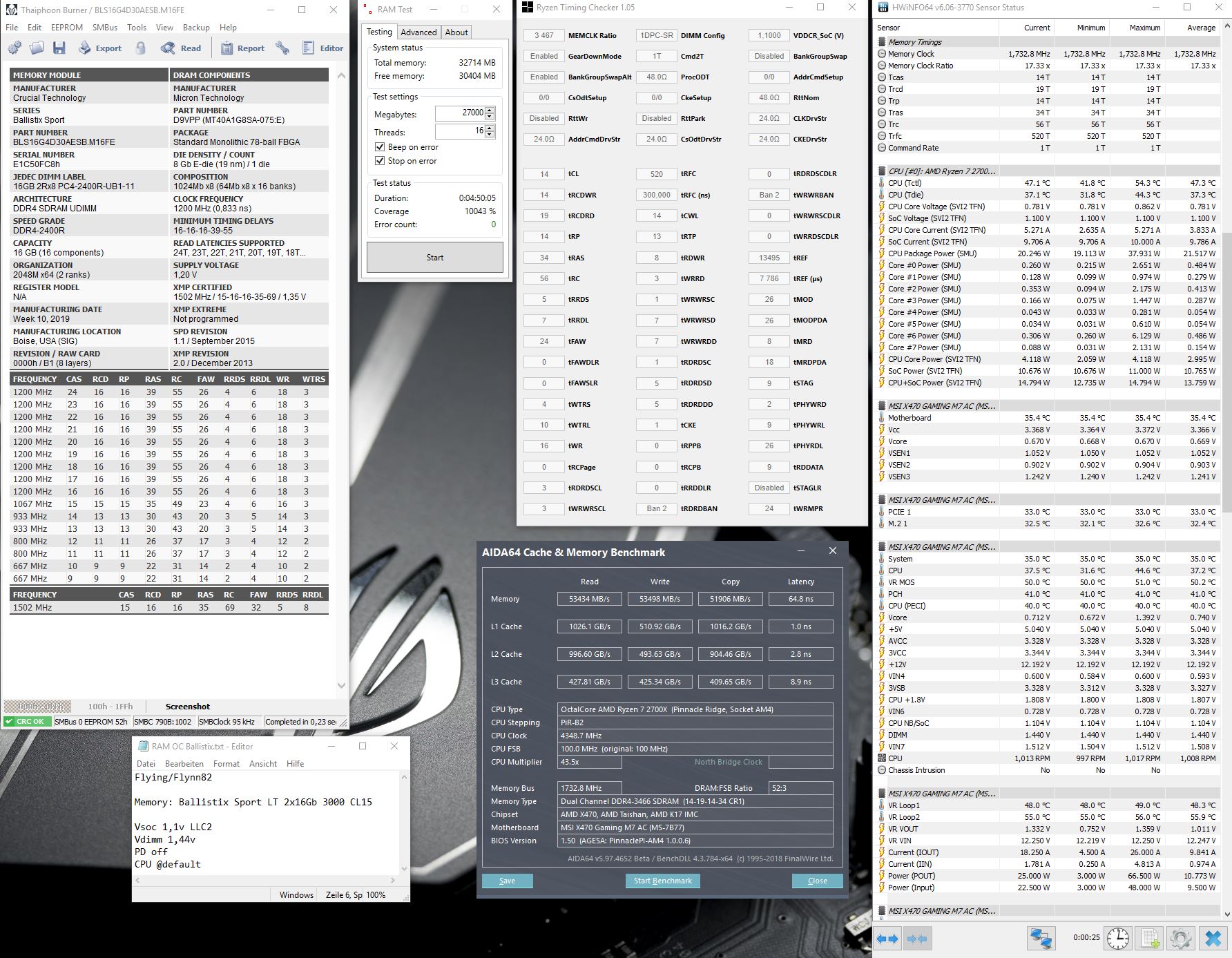Viewport: 1232px width, 958px height.
Task: Click Save in AIDA64 benchmark window
Action: [x=508, y=881]
